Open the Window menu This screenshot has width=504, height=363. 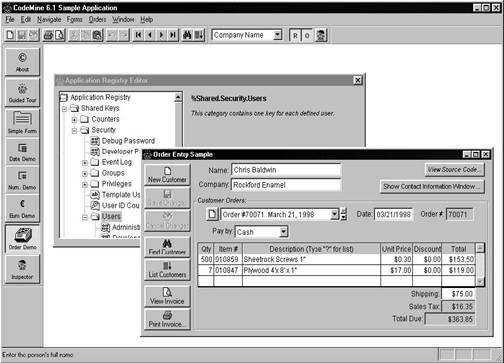(x=123, y=20)
